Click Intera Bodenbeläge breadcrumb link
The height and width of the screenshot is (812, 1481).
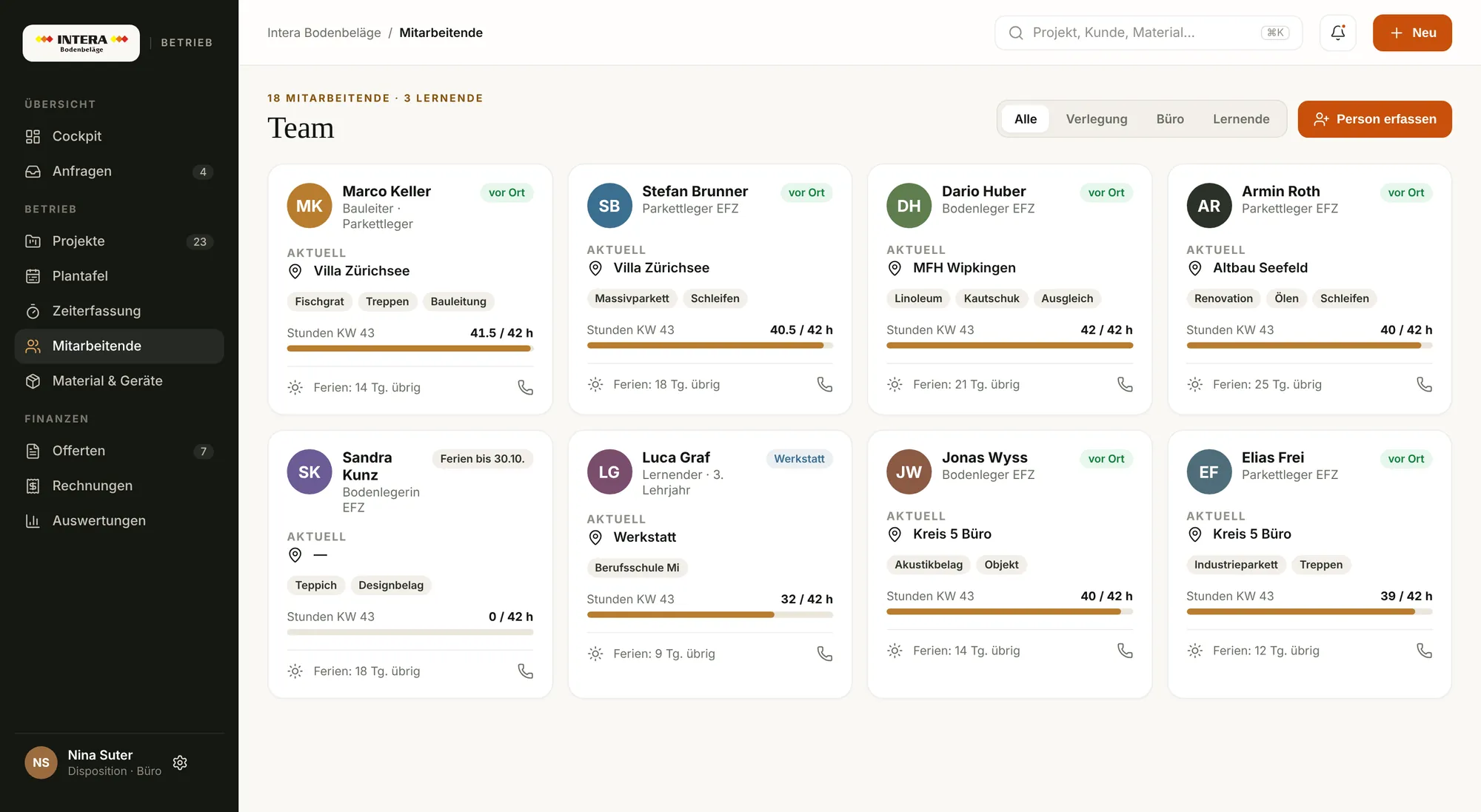(x=324, y=33)
